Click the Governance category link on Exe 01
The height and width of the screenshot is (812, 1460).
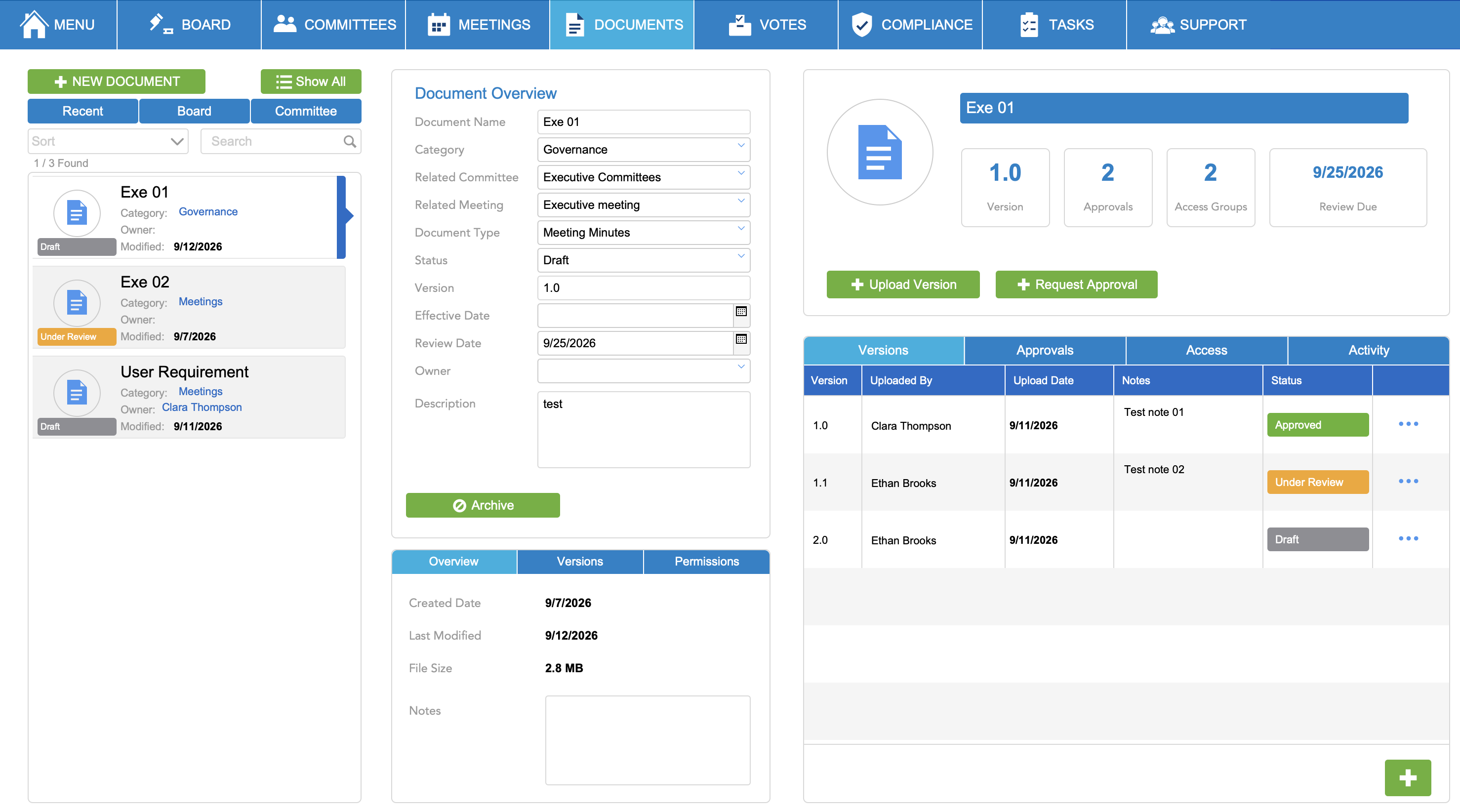208,212
